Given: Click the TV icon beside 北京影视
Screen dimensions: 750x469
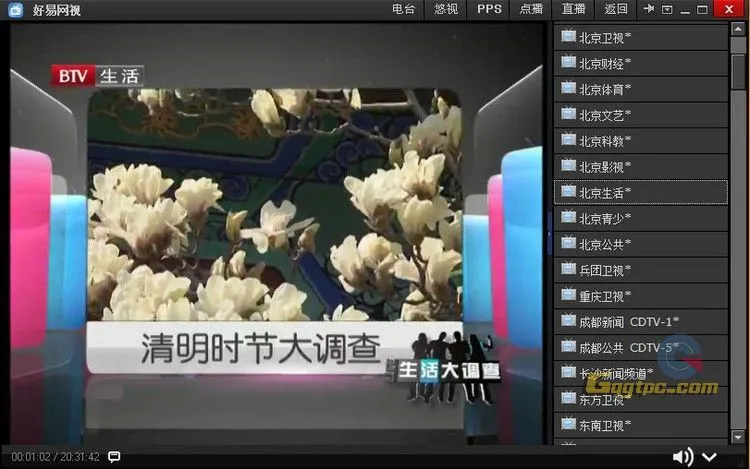Looking at the screenshot, I should [568, 165].
